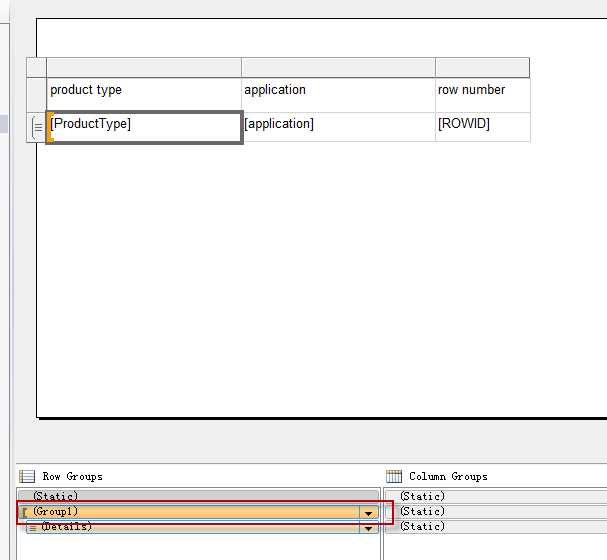The height and width of the screenshot is (560, 607).
Task: Click the 'product type' header cell
Action: (144, 95)
